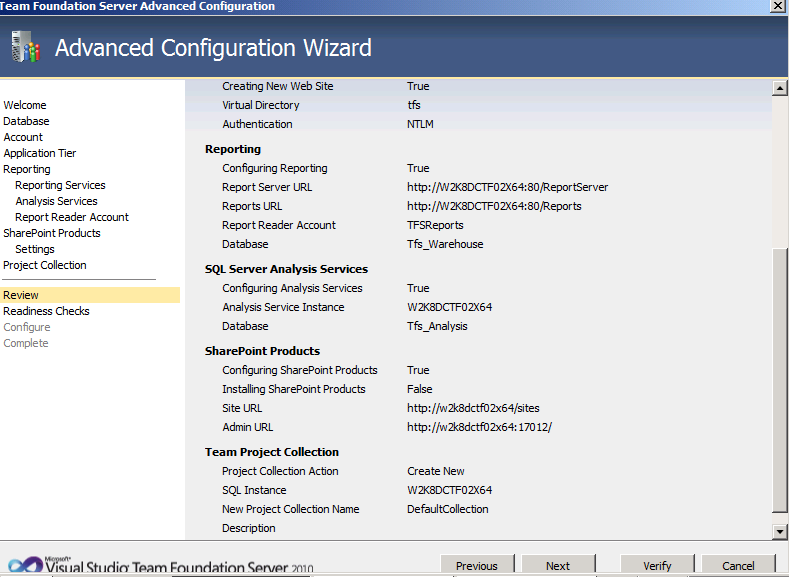Click the Configuring Reporting label
Screen dimensions: 789x577
[x=275, y=169]
